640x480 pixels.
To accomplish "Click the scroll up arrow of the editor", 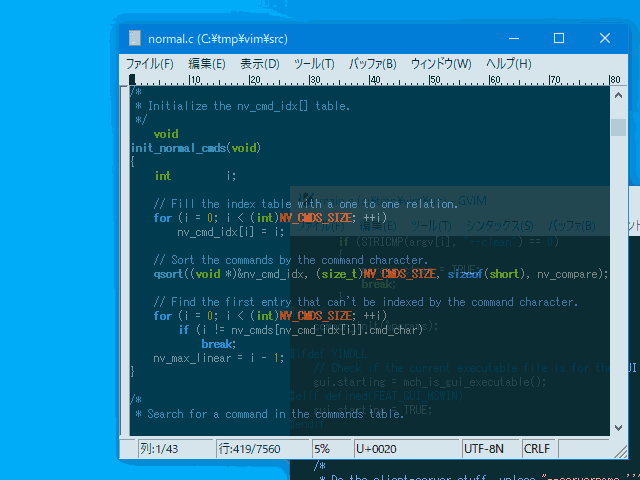I will click(x=618, y=96).
